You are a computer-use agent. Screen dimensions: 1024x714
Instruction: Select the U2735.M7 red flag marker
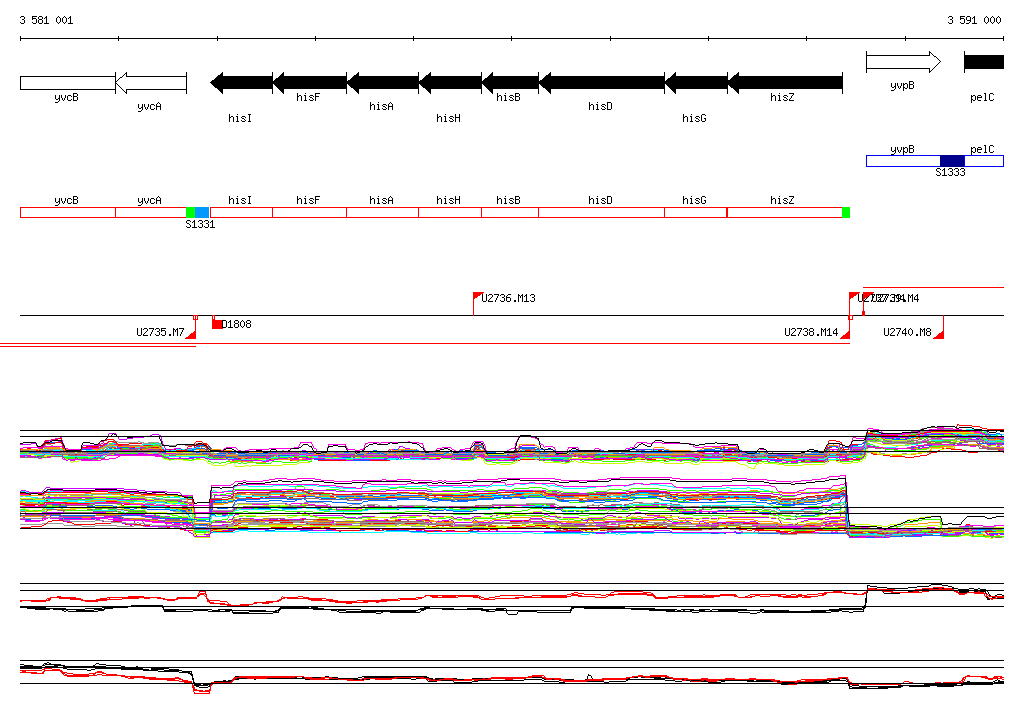(x=191, y=334)
